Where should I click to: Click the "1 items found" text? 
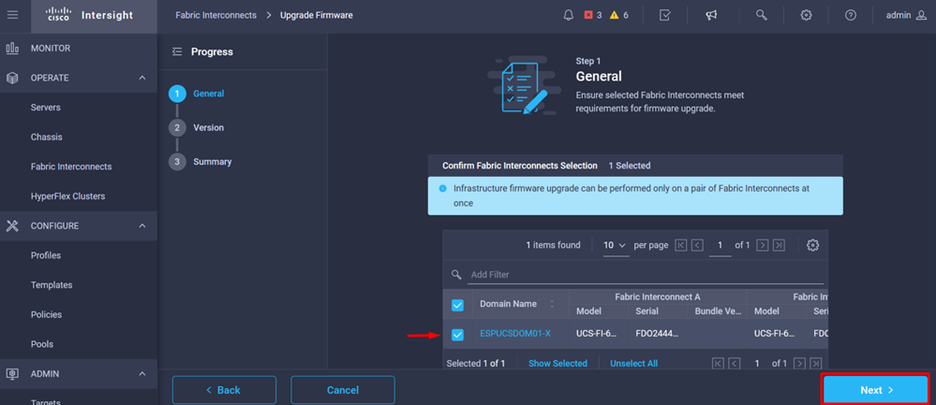[553, 245]
